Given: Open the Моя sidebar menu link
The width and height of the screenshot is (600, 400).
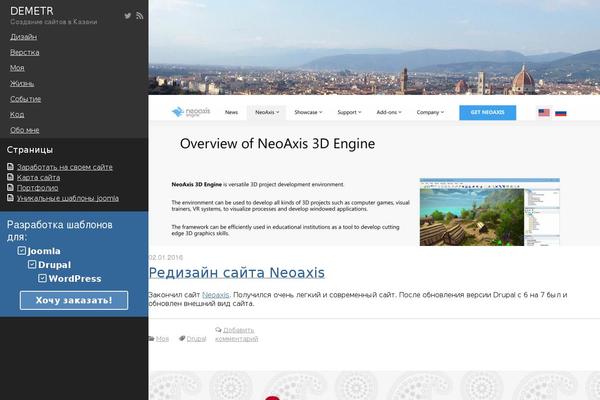Looking at the screenshot, I should tap(17, 68).
